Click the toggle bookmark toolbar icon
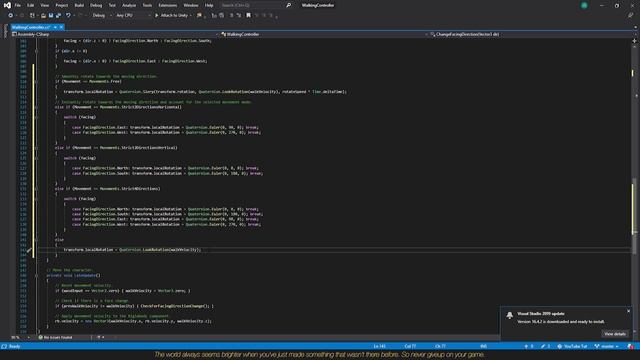This screenshot has height=360, width=640. (x=249, y=16)
